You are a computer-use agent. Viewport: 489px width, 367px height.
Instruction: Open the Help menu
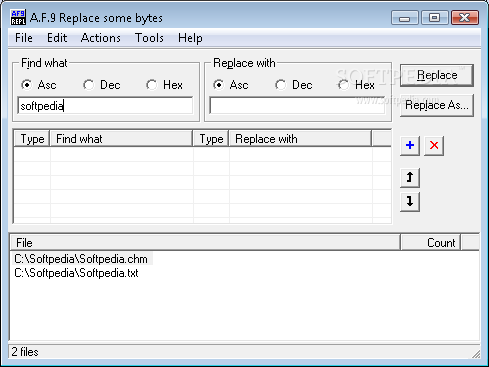pos(190,38)
